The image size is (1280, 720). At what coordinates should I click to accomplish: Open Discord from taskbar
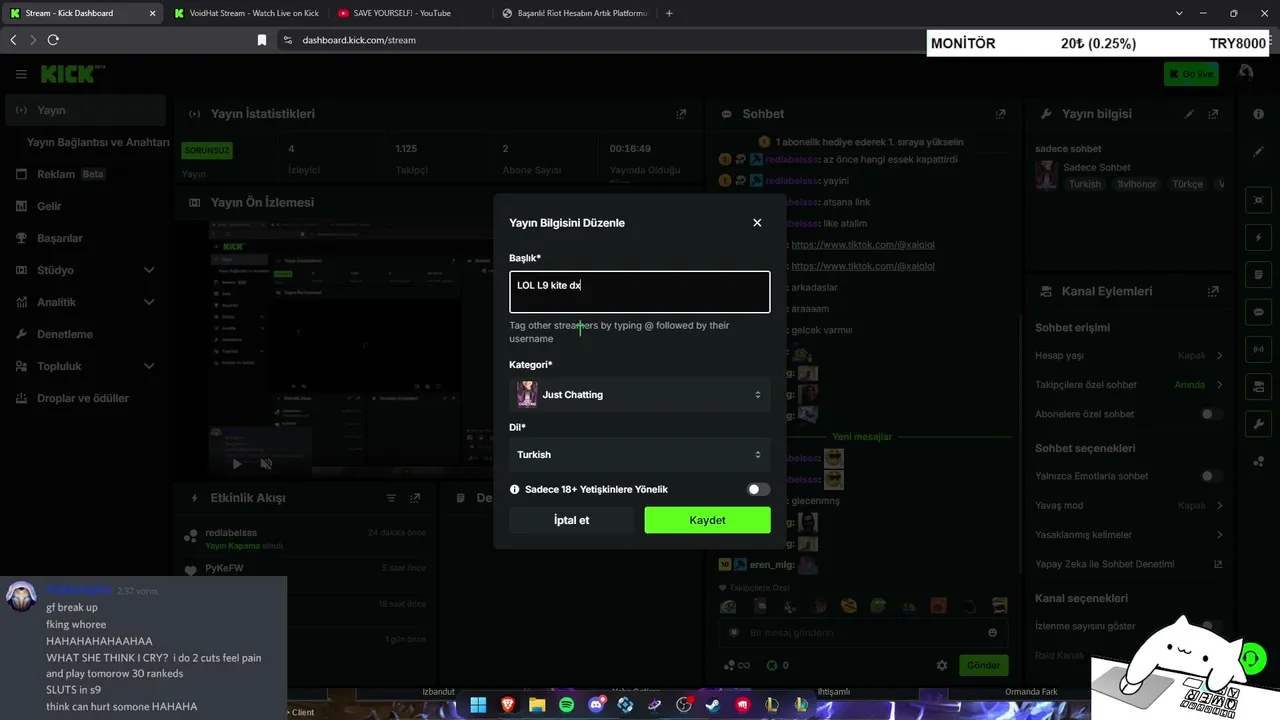[x=597, y=704]
